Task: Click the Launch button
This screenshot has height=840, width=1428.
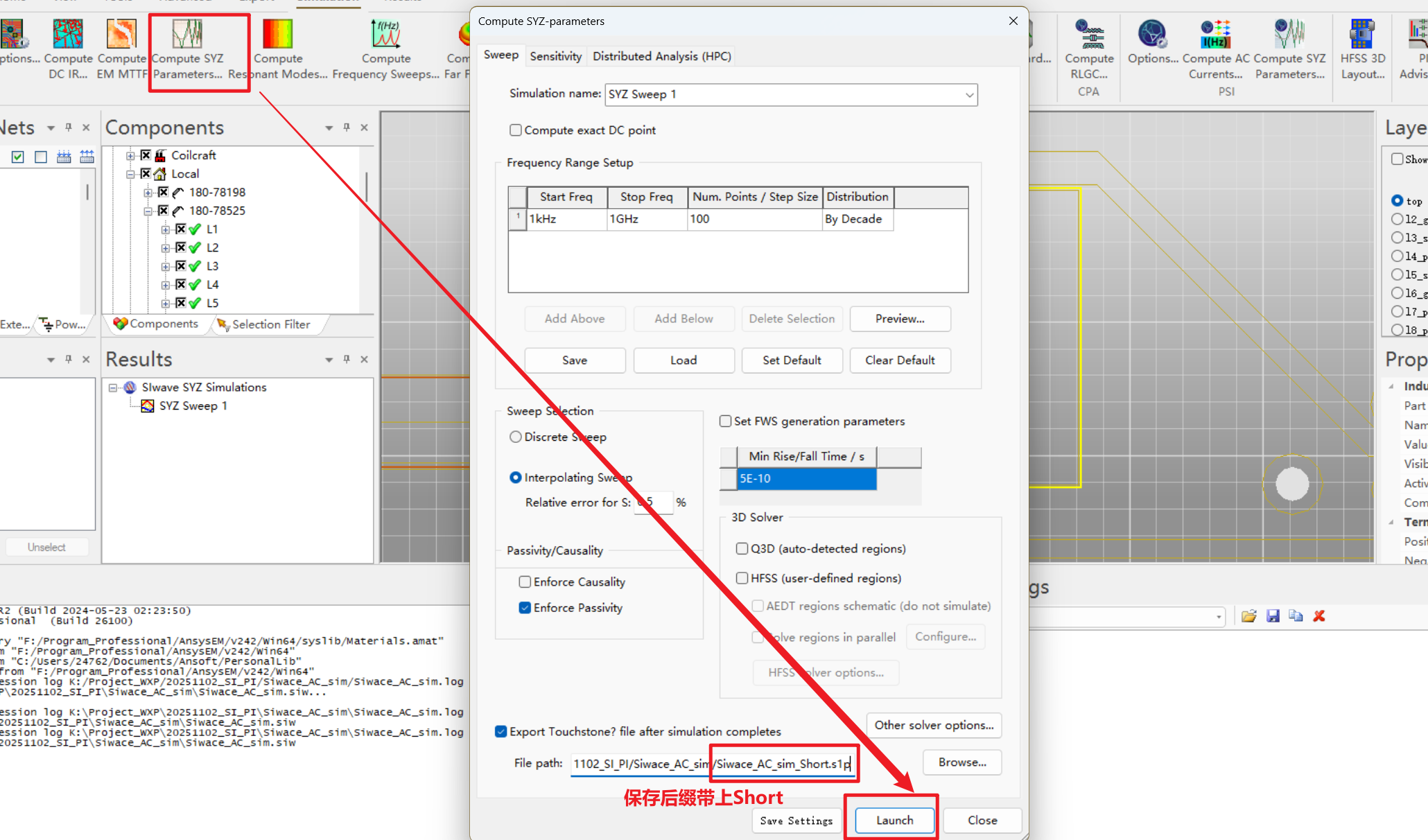Action: pyautogui.click(x=894, y=820)
